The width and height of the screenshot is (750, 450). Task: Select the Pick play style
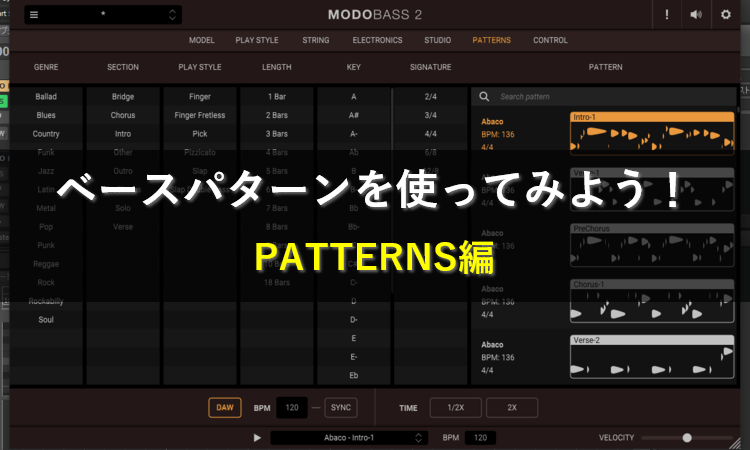[x=200, y=134]
